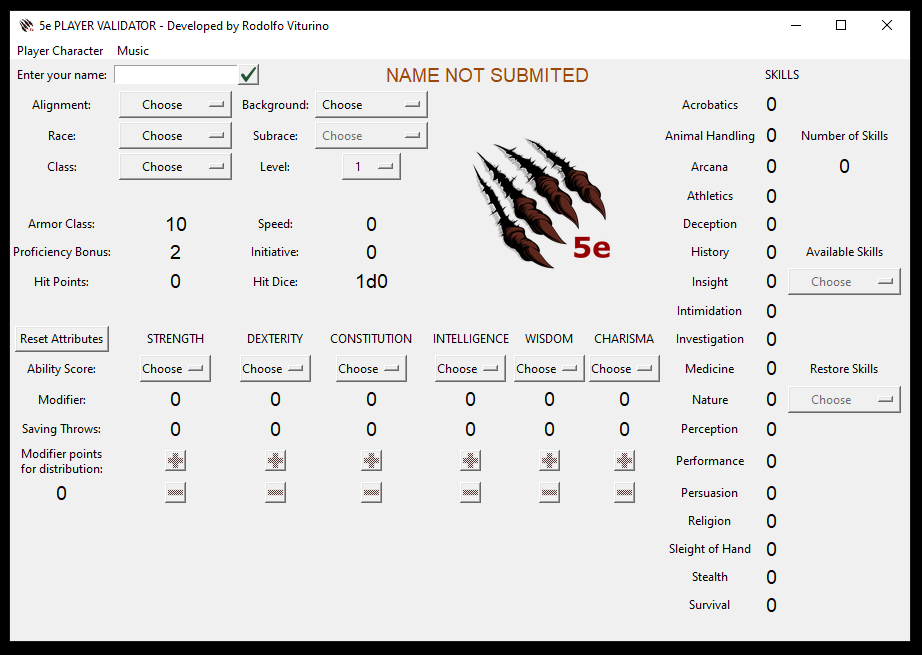Decrease Strength with its minus button
The width and height of the screenshot is (922, 655).
[175, 492]
